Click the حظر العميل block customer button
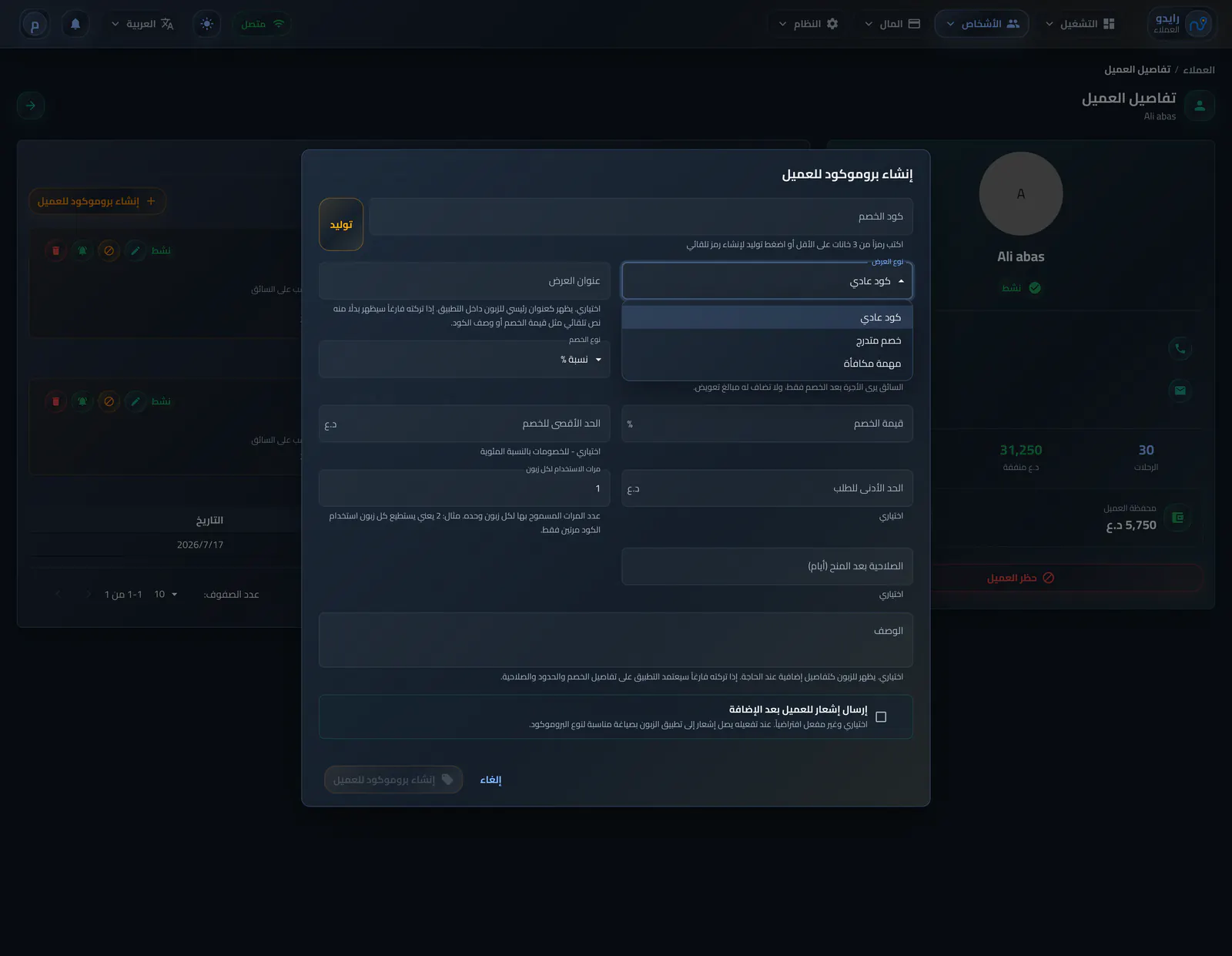Screen dimensions: 1232x956 (1020, 578)
